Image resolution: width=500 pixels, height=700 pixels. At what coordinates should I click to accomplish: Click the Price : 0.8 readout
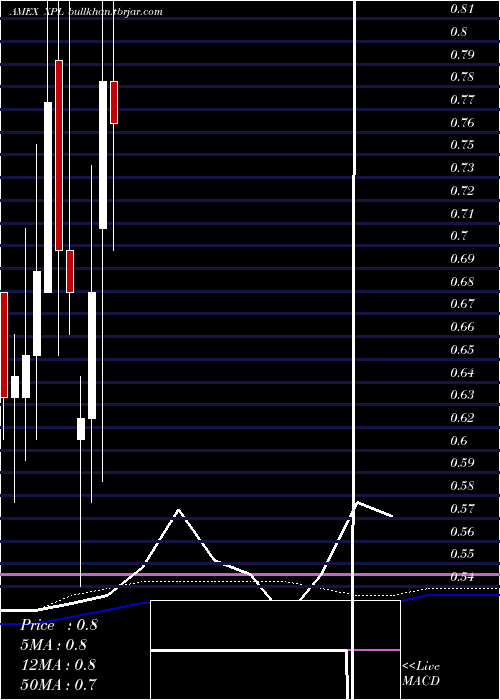(59, 625)
